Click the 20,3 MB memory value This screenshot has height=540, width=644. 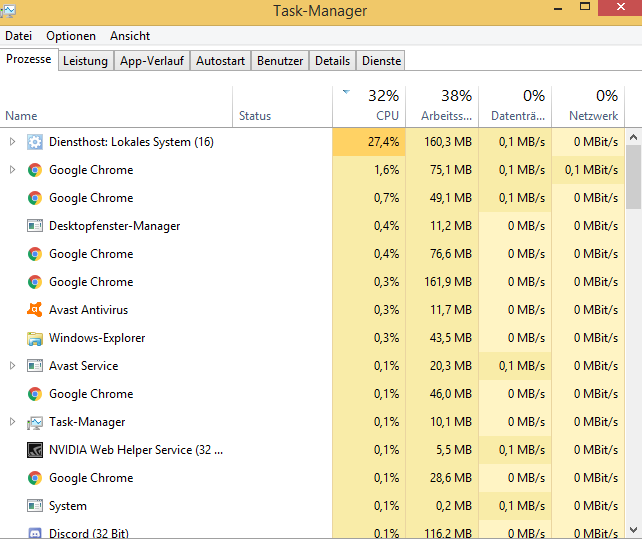[451, 366]
